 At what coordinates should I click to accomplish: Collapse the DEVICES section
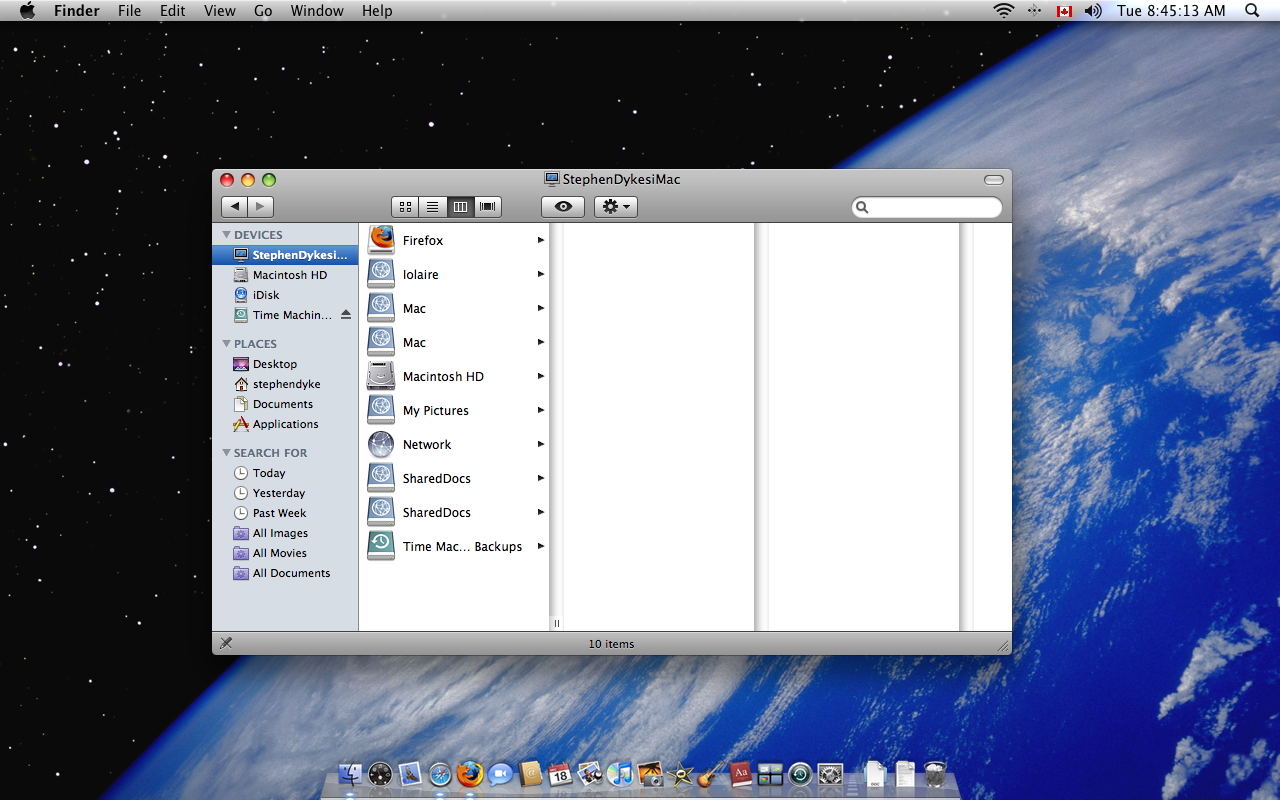(x=226, y=235)
